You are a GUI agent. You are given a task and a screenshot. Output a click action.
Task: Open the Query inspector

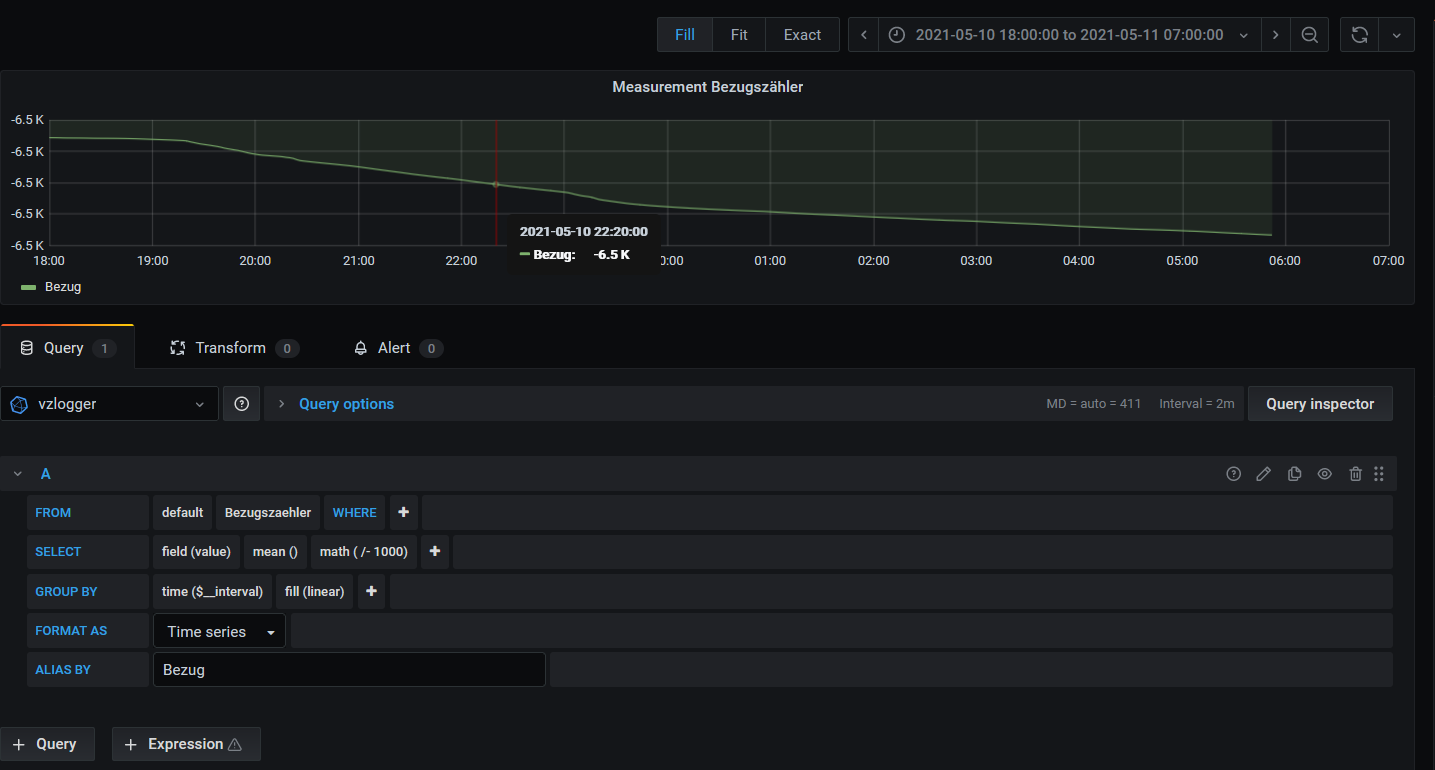click(x=1319, y=404)
